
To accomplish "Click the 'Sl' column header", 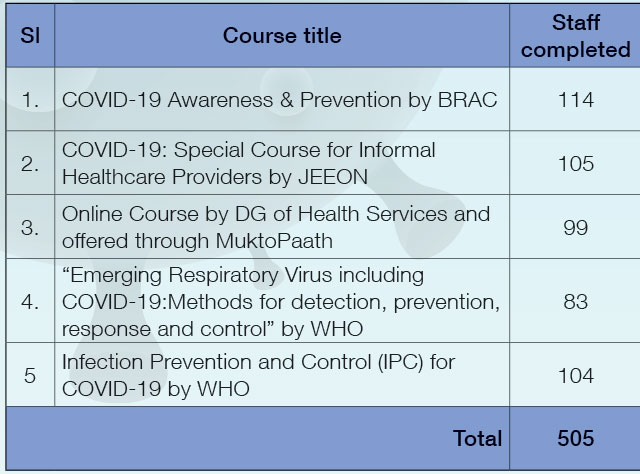I will pos(30,36).
